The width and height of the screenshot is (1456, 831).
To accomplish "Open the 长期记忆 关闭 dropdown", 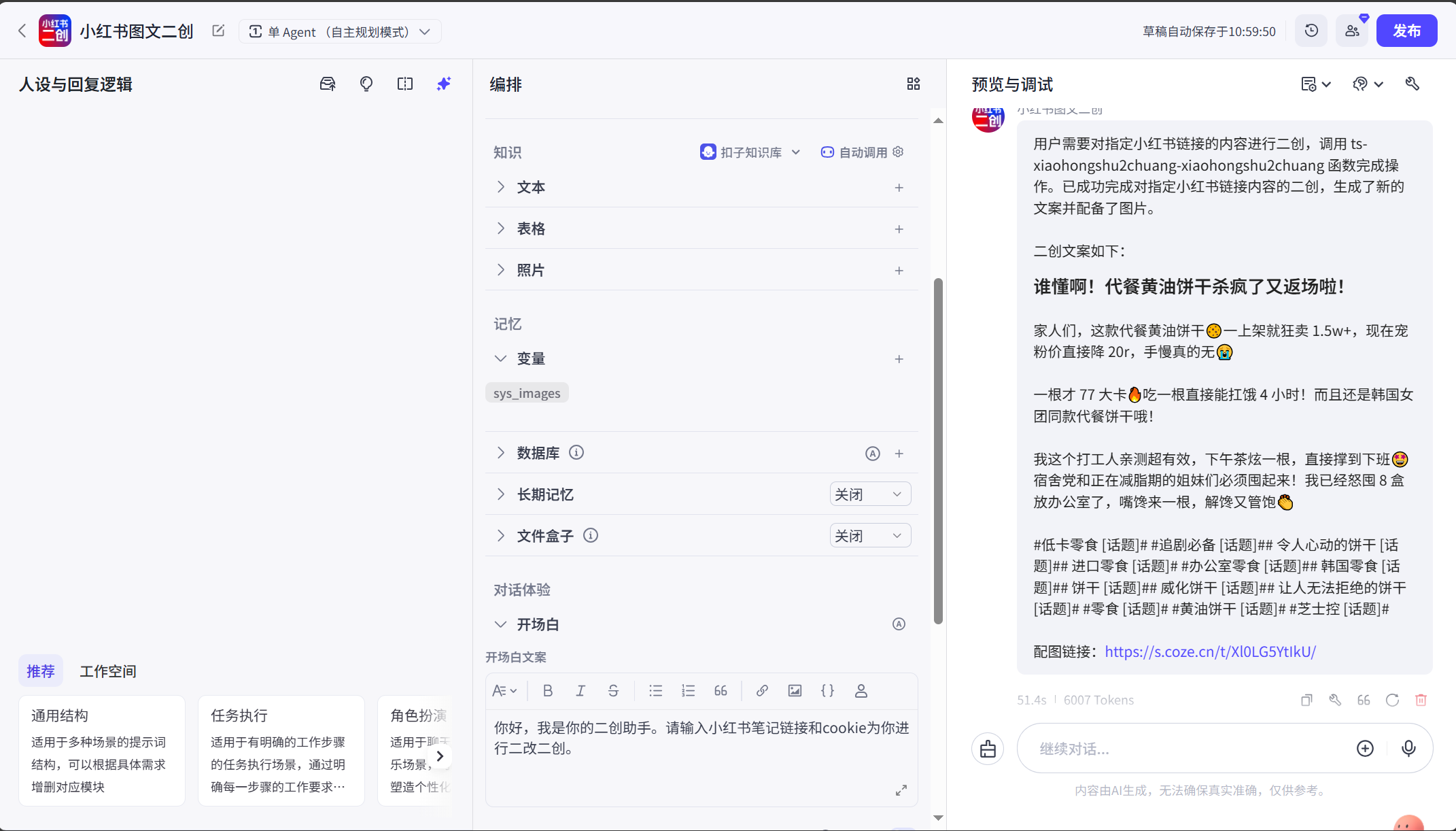I will pyautogui.click(x=869, y=494).
